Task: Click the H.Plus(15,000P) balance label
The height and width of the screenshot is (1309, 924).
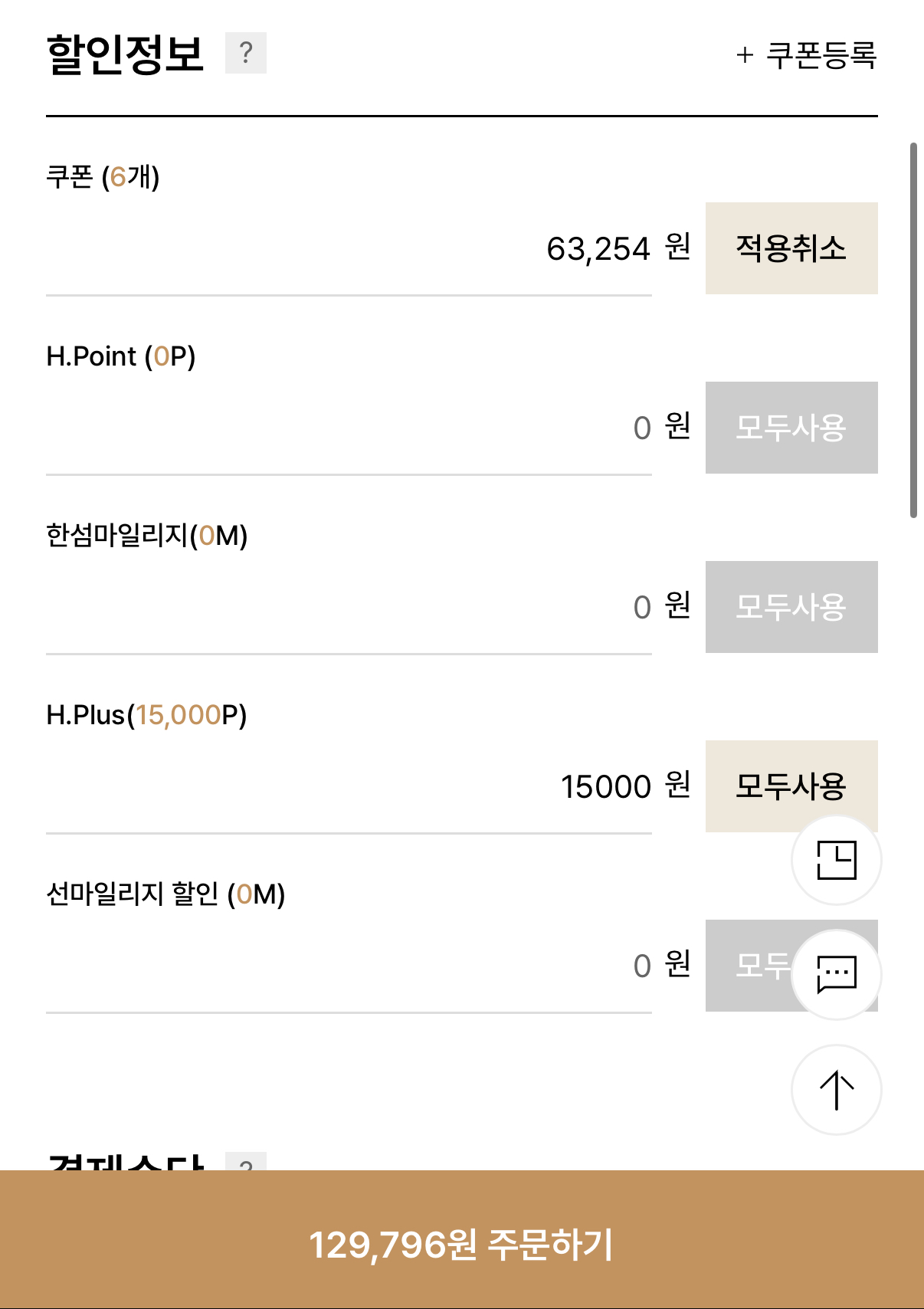Action: coord(146,715)
